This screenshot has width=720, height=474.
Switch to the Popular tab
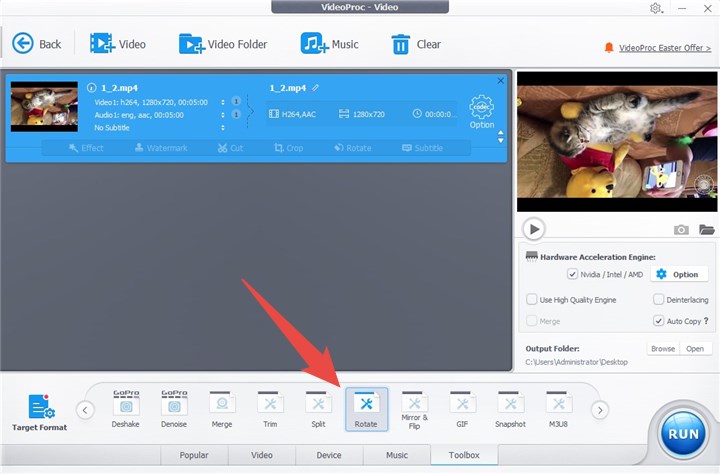click(194, 455)
